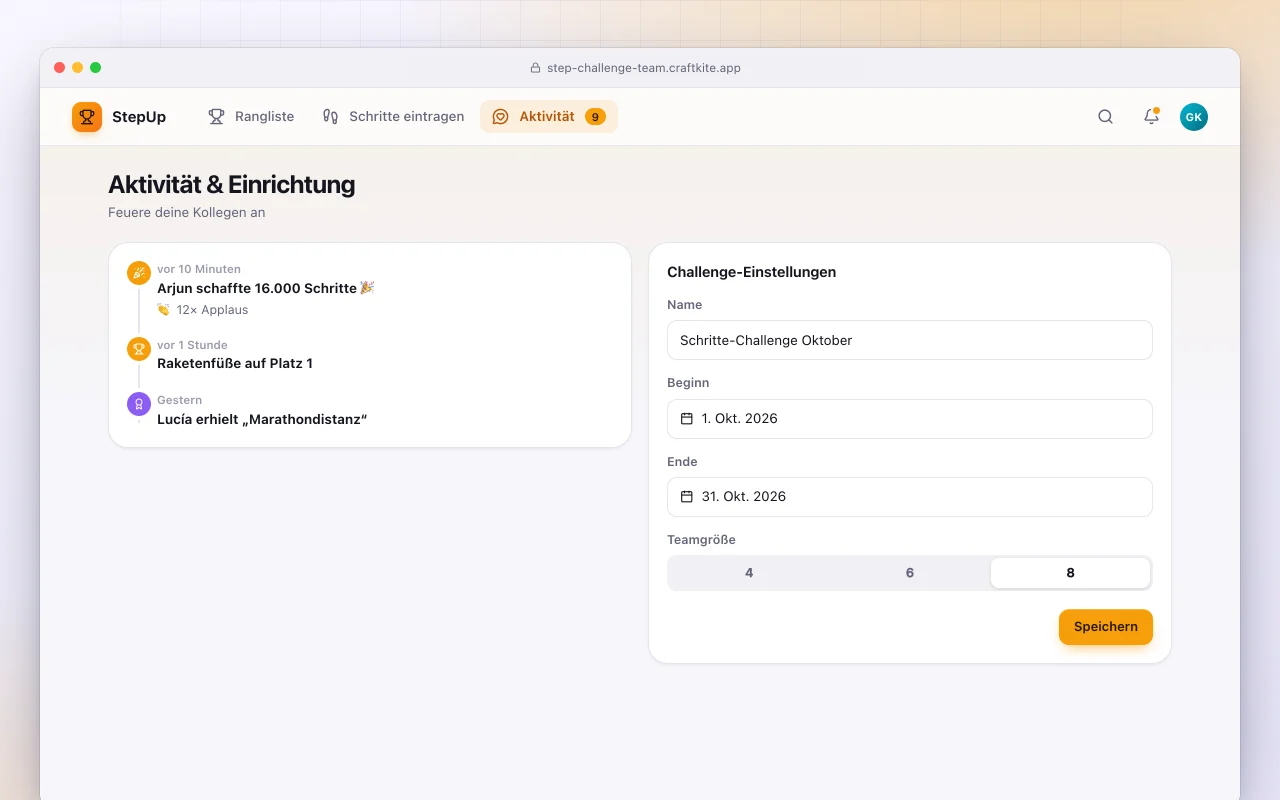
Task: Click the unread count badge 9 on Aktivität
Action: pyautogui.click(x=595, y=117)
